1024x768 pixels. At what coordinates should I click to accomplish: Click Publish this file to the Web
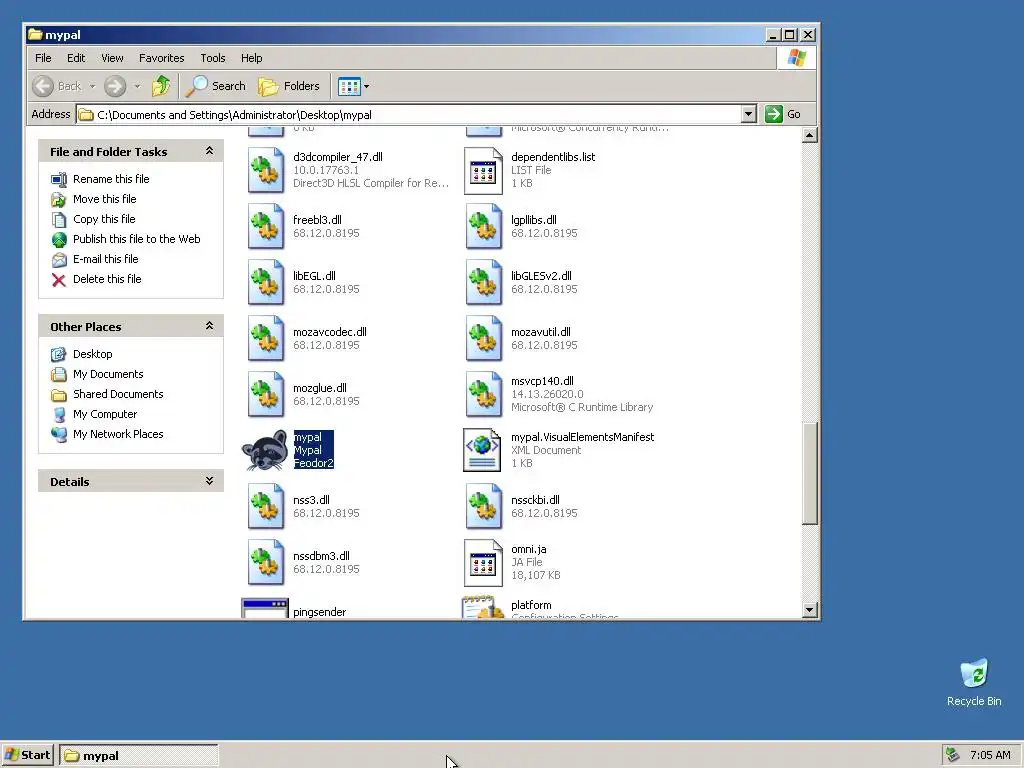136,239
